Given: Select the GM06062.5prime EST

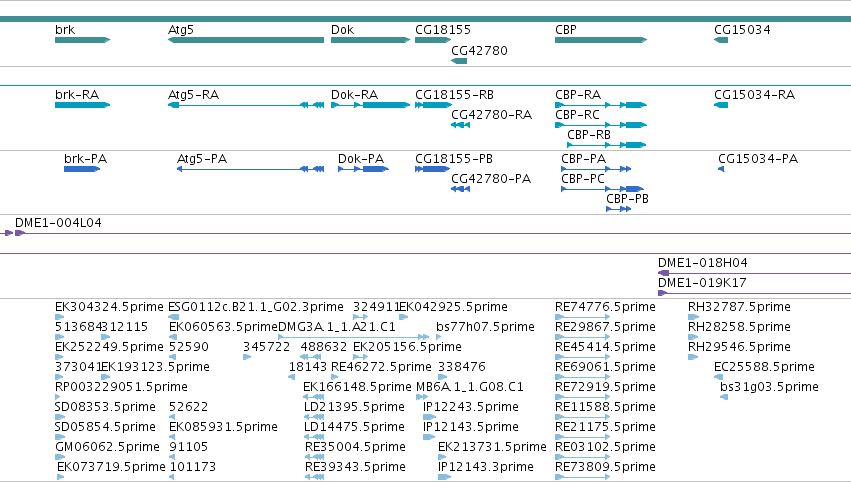Looking at the screenshot, I should (59, 458).
